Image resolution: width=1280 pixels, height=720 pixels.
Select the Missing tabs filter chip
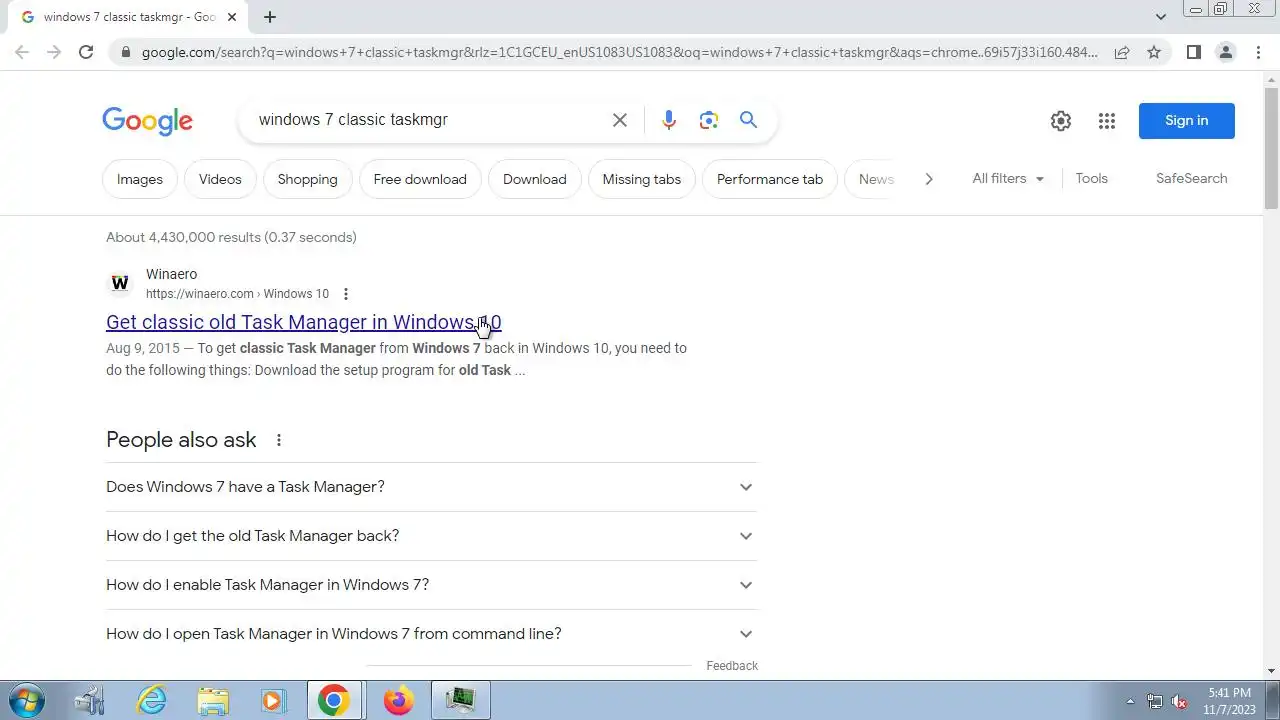click(x=642, y=179)
